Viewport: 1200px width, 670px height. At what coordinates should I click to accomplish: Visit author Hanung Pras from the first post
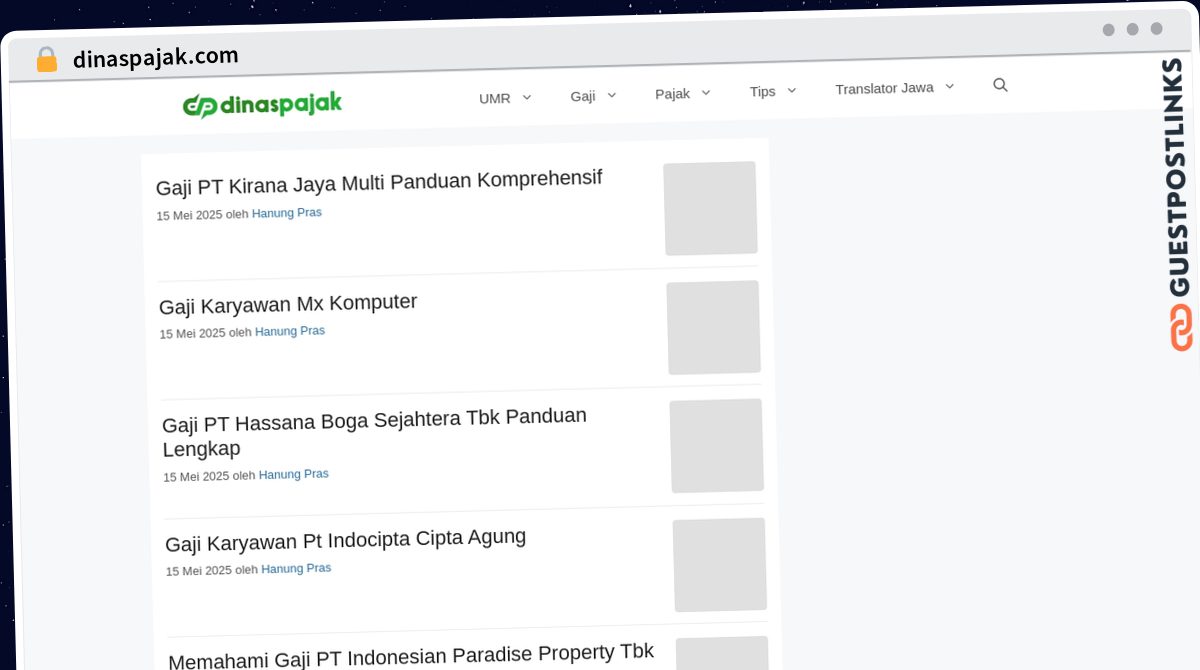coord(287,213)
